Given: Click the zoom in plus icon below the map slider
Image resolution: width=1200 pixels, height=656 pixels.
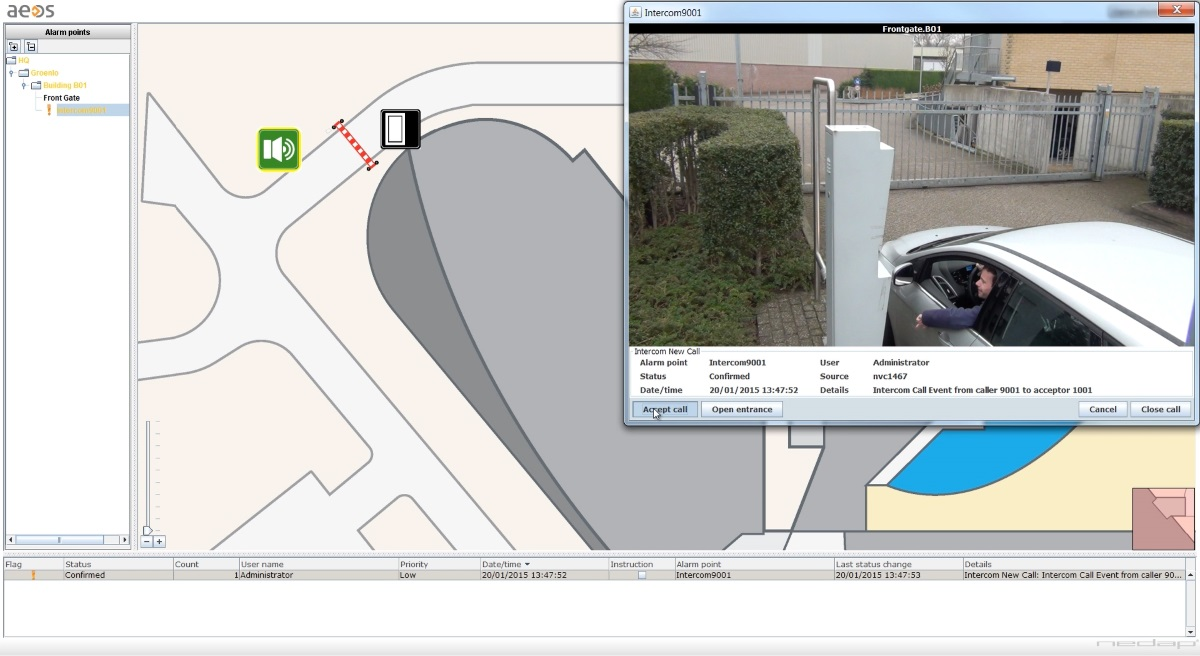Looking at the screenshot, I should 159,541.
